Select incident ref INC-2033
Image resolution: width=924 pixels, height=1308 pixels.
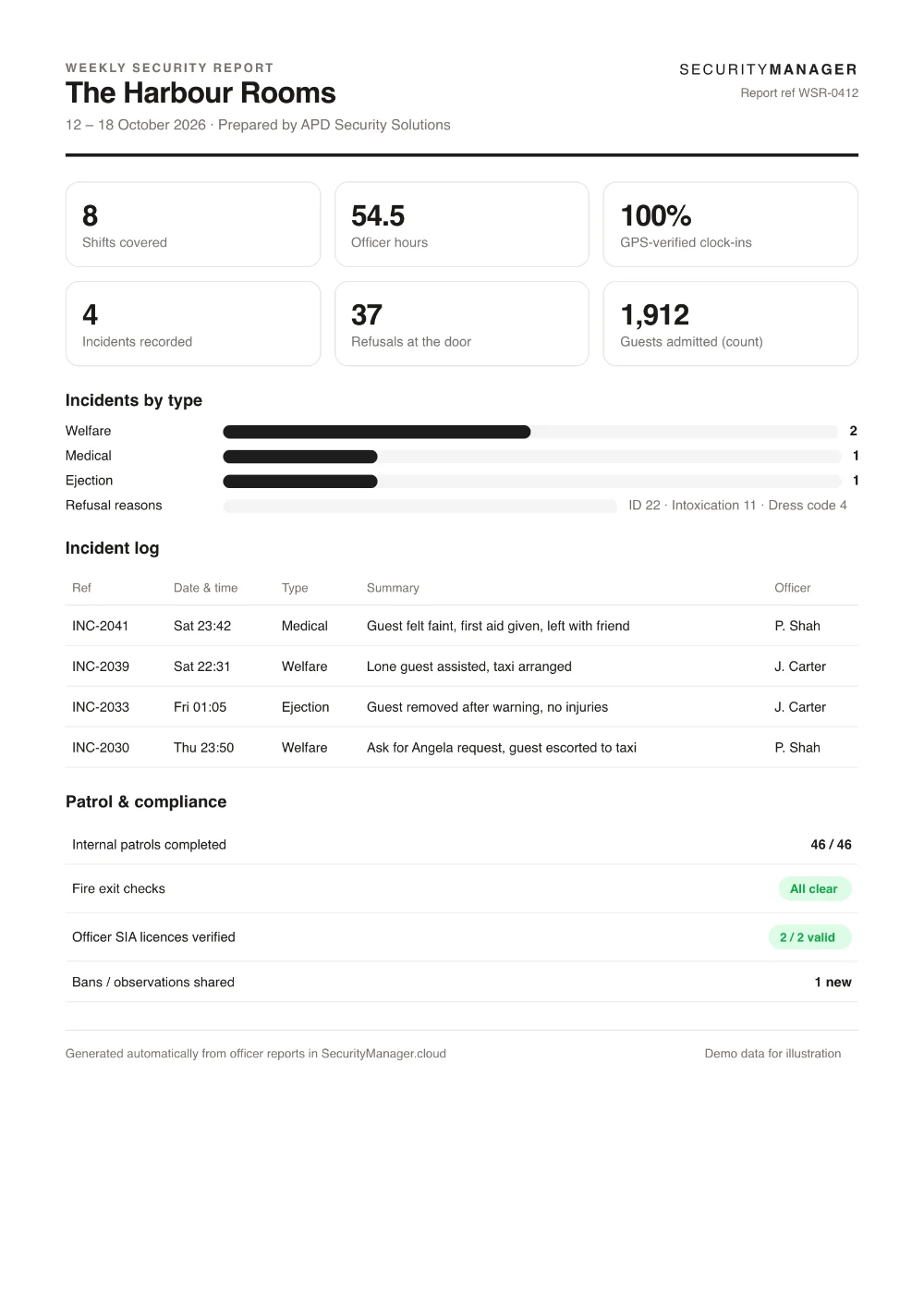[101, 707]
